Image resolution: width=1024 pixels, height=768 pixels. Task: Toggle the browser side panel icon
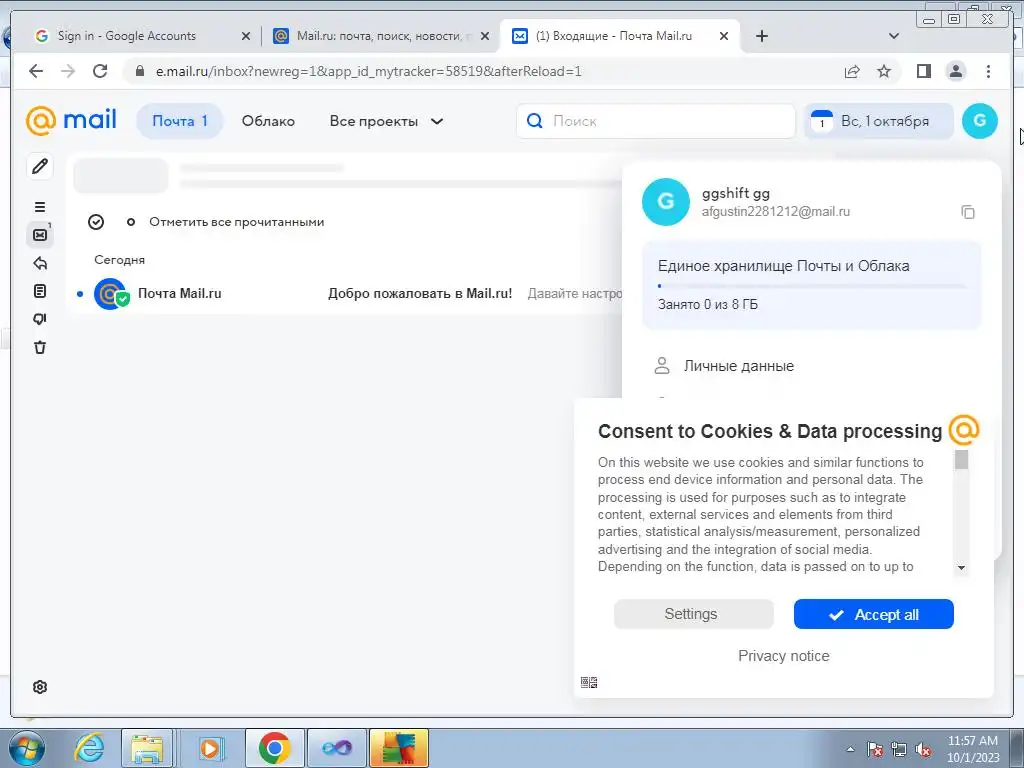click(x=923, y=71)
